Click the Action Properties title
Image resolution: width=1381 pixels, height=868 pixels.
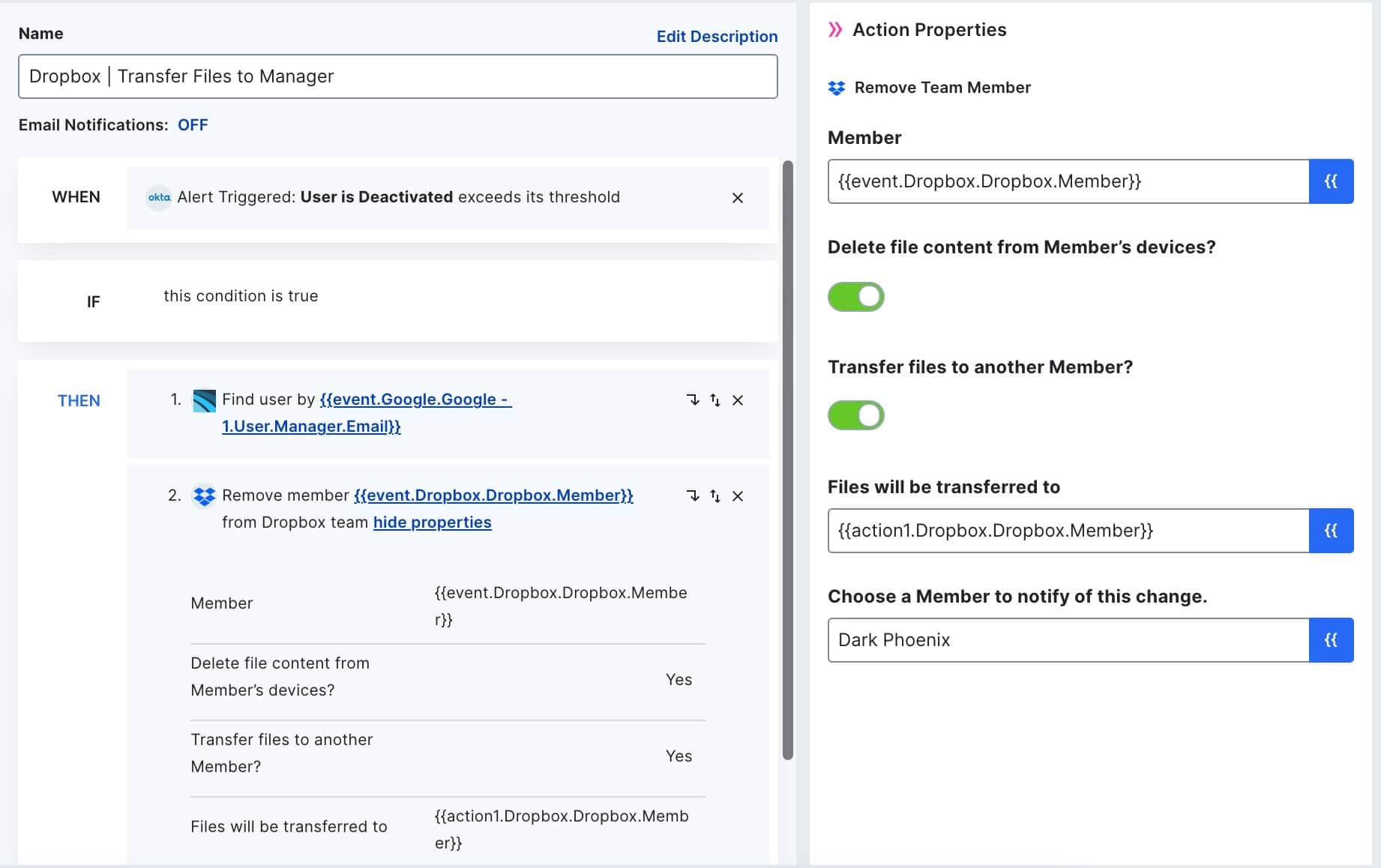[x=930, y=30]
